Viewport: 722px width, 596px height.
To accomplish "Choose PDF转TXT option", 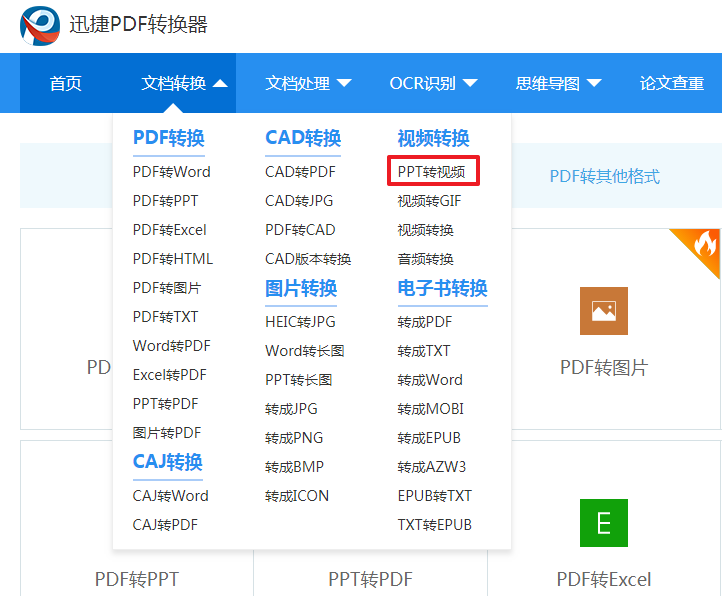I will pos(165,317).
